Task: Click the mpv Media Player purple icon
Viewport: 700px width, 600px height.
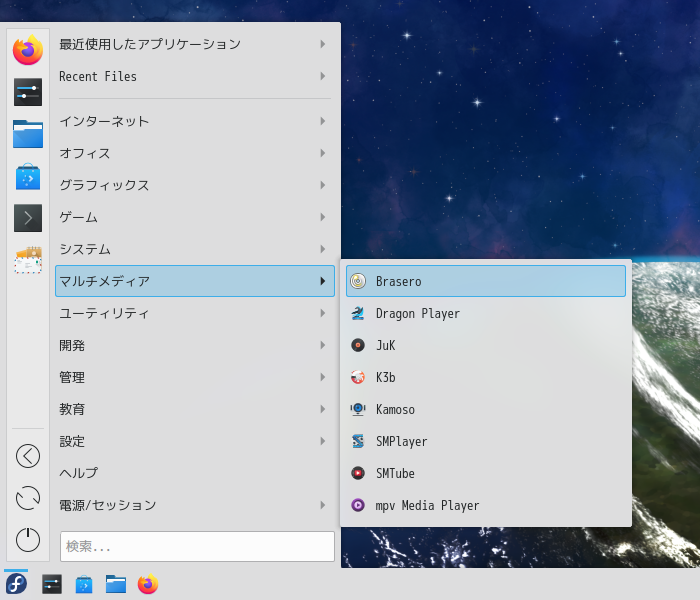Action: (358, 505)
